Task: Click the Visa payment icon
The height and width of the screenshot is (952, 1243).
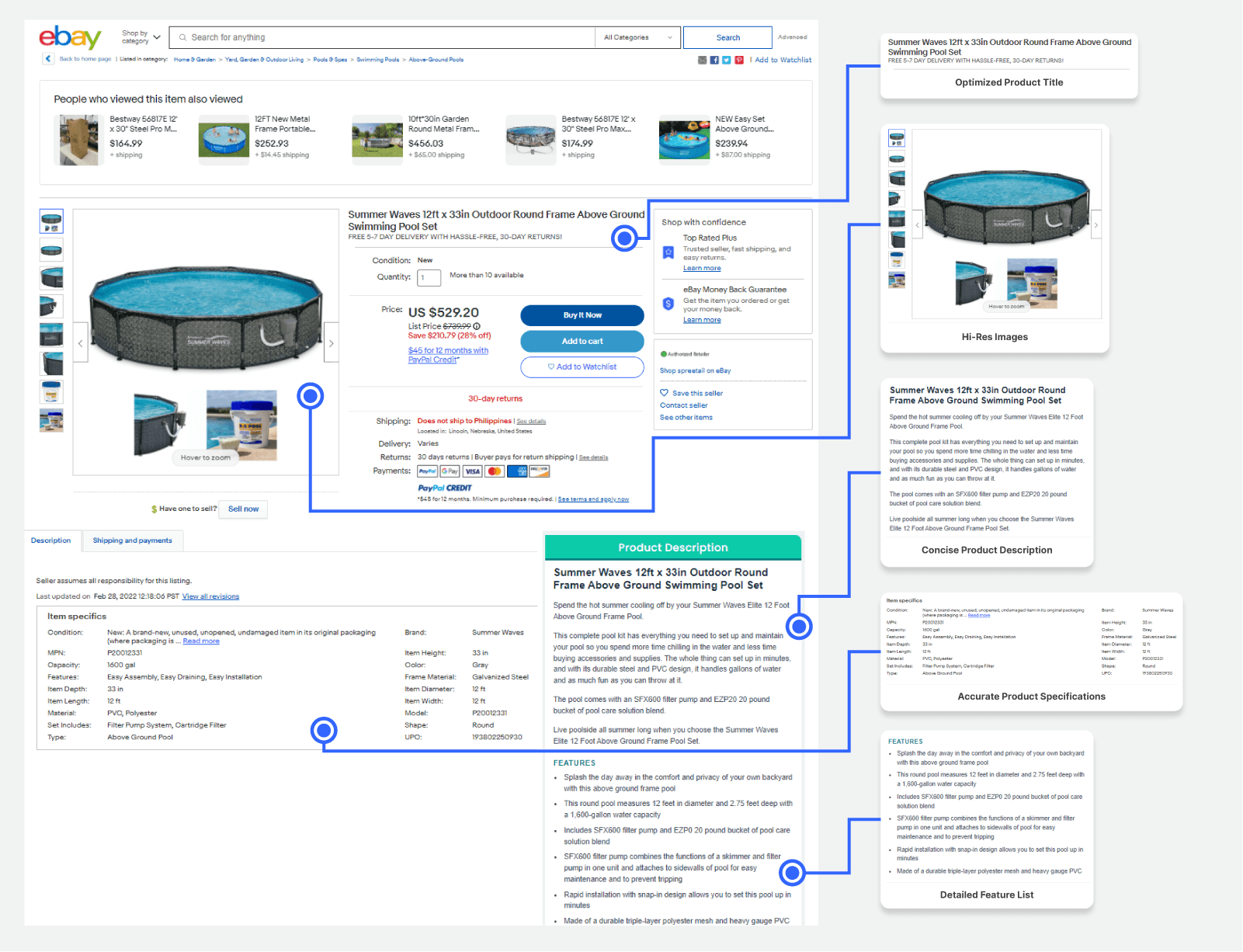Action: coord(472,471)
